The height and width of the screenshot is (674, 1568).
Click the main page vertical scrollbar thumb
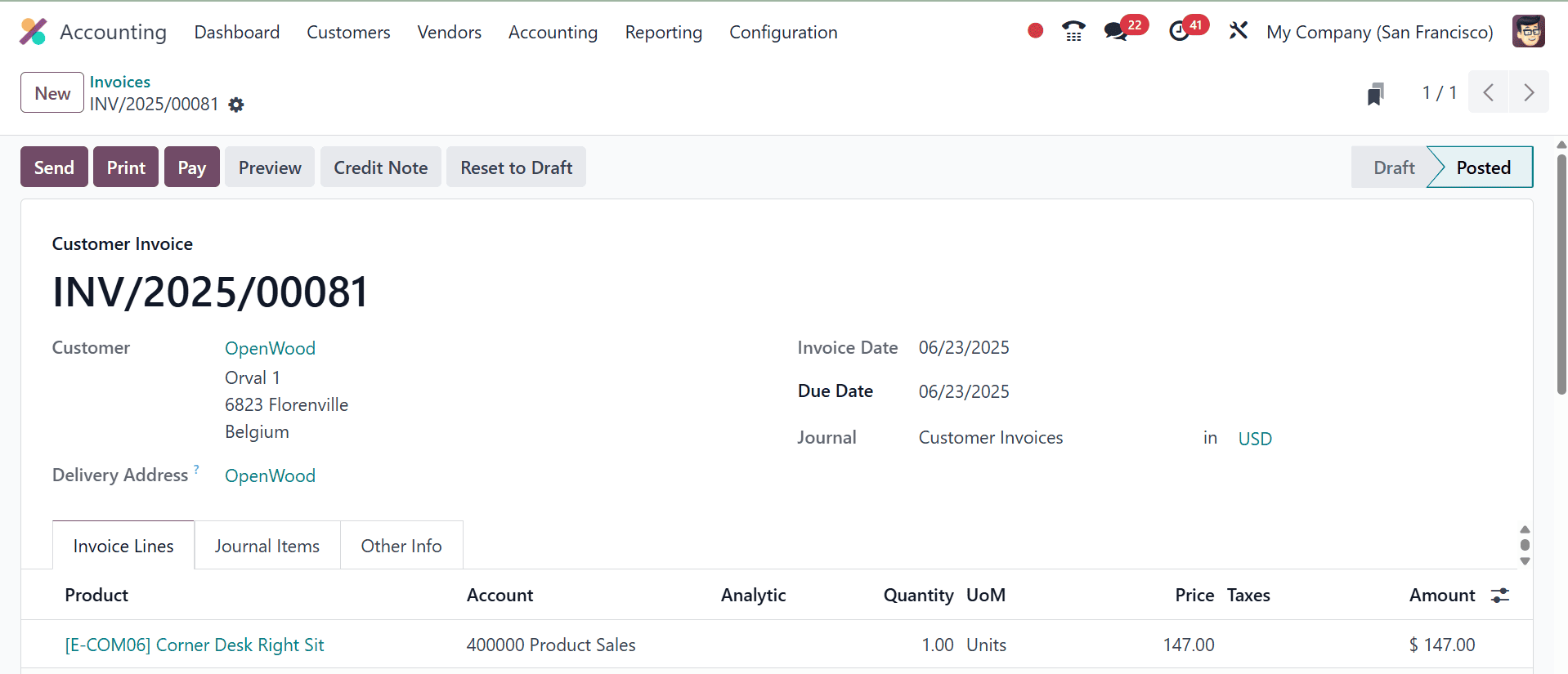1561,274
